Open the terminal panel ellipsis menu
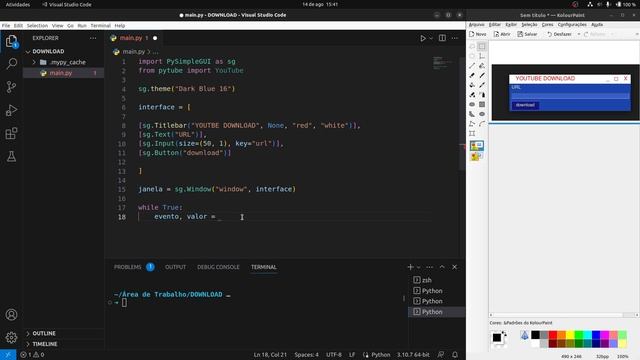The image size is (640, 360). click(429, 267)
